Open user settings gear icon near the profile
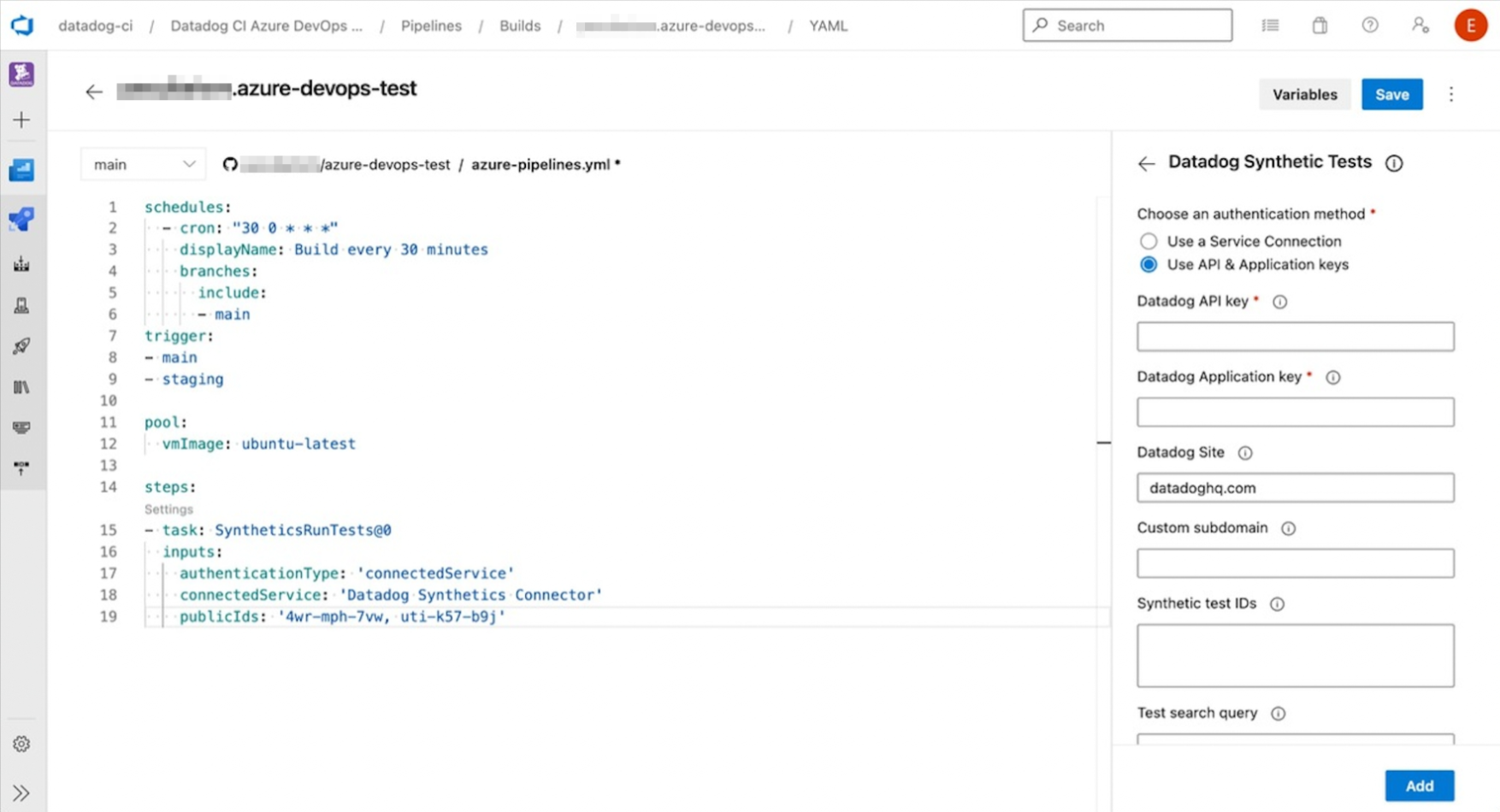This screenshot has width=1500, height=812. pos(1420,26)
